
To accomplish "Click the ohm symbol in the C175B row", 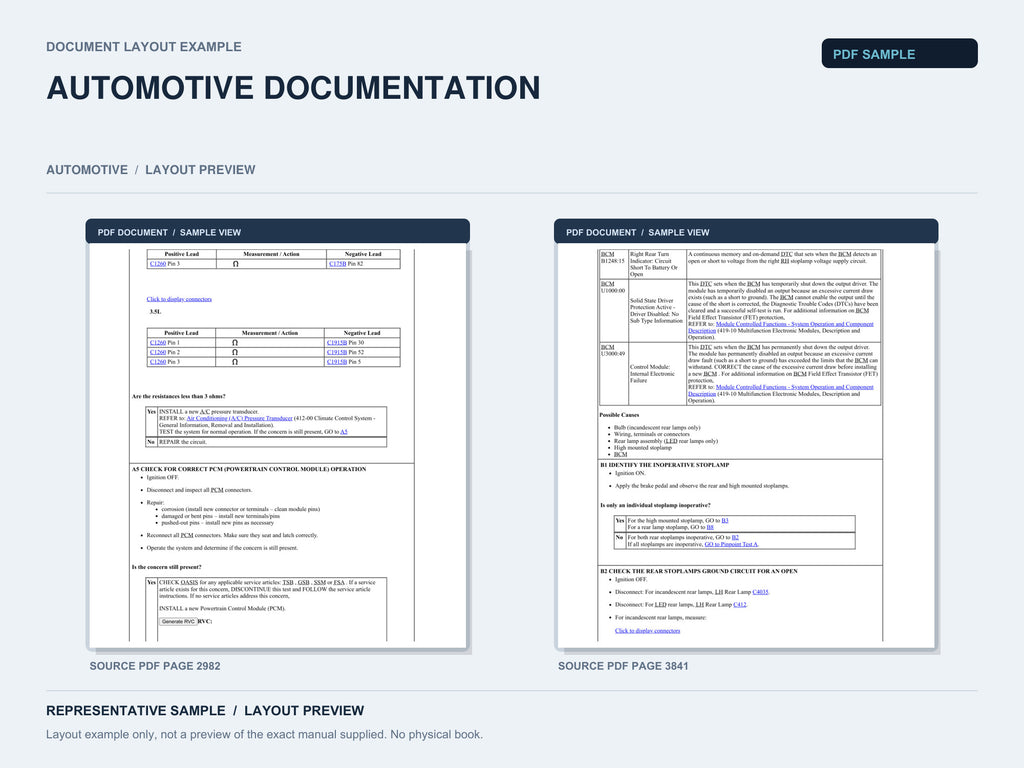I will tap(236, 264).
